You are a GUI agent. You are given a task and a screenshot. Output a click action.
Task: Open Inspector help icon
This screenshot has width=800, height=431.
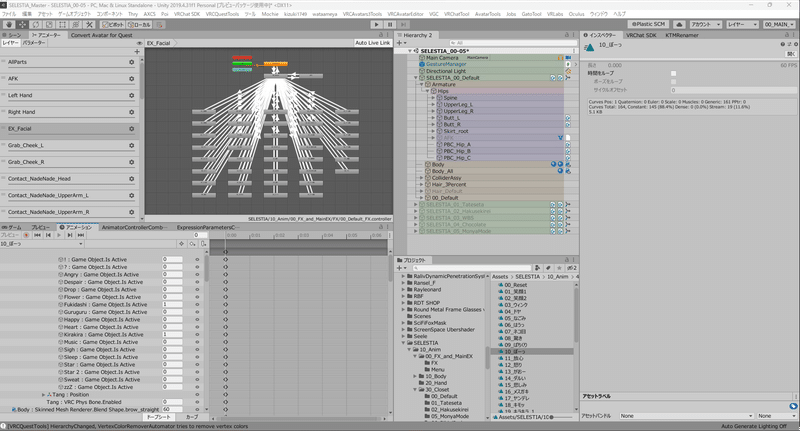point(783,44)
